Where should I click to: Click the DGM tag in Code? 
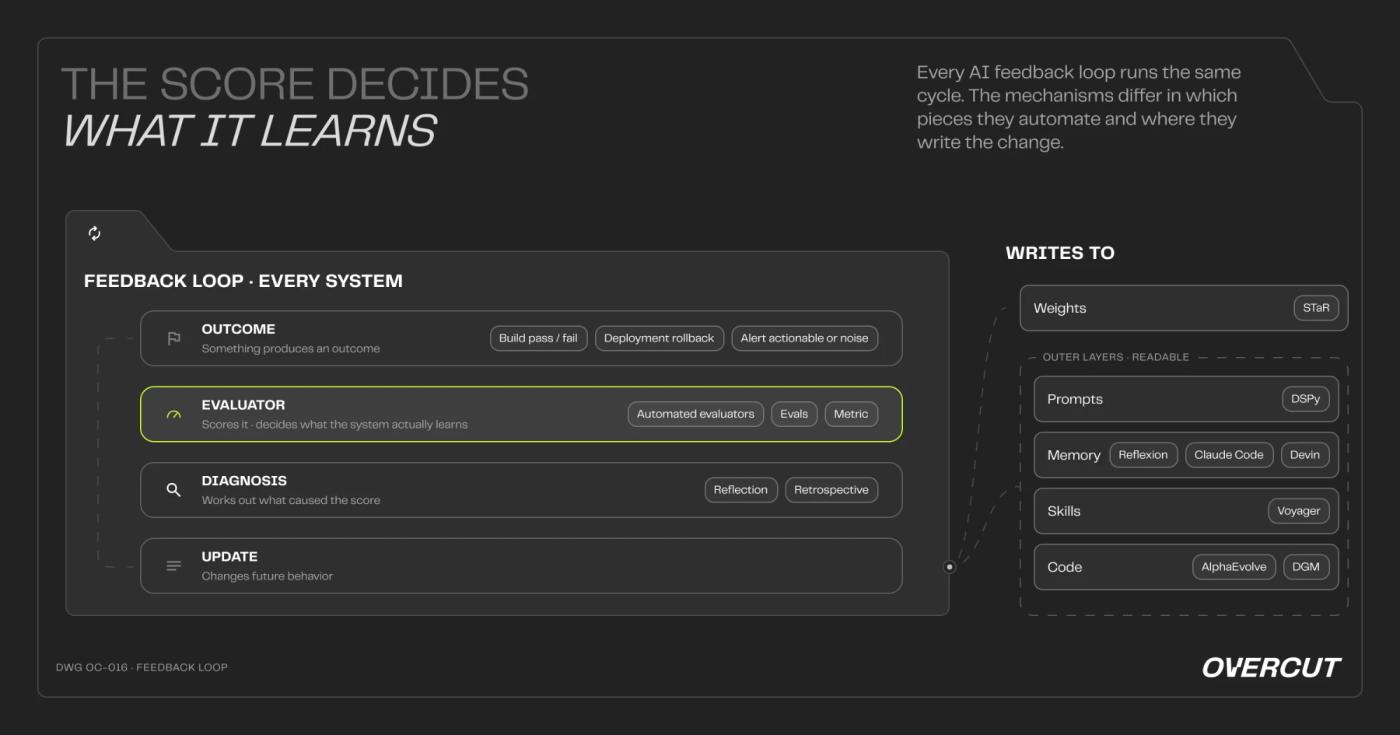(x=1306, y=567)
